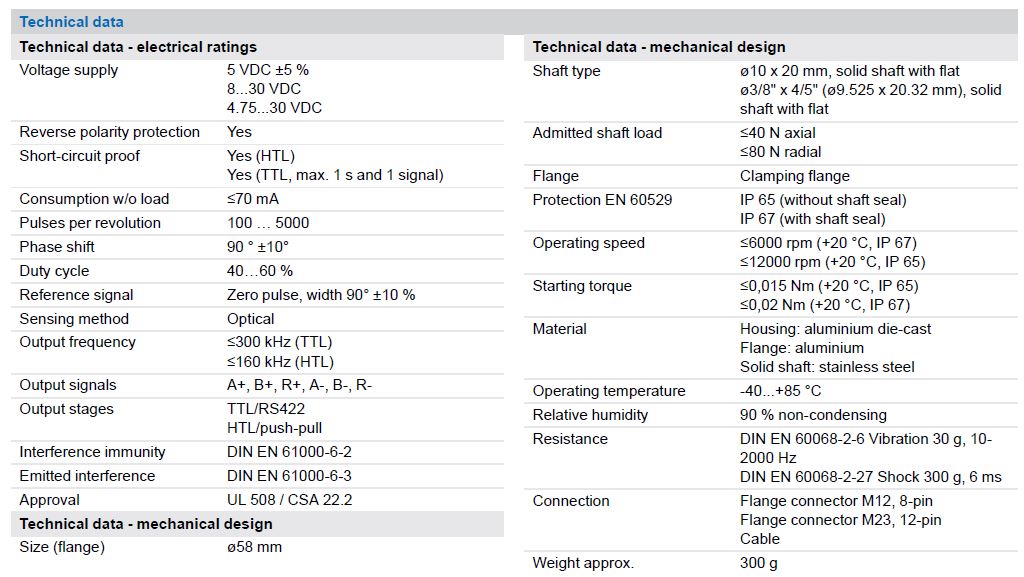The height and width of the screenshot is (577, 1024).
Task: Click the "Technical data" blue heading
Action: point(72,22)
